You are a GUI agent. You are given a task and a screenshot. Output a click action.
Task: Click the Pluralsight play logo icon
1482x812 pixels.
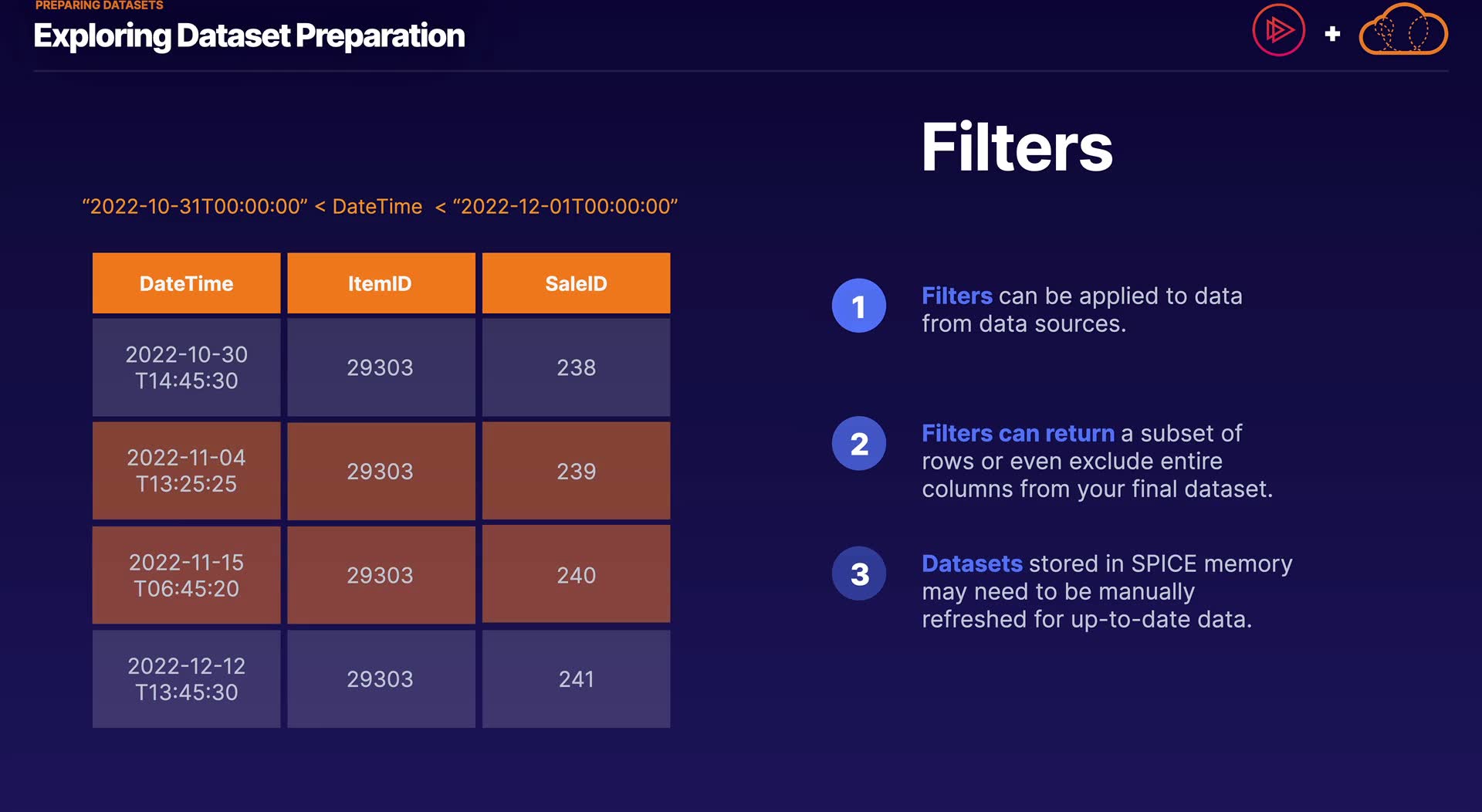point(1278,31)
